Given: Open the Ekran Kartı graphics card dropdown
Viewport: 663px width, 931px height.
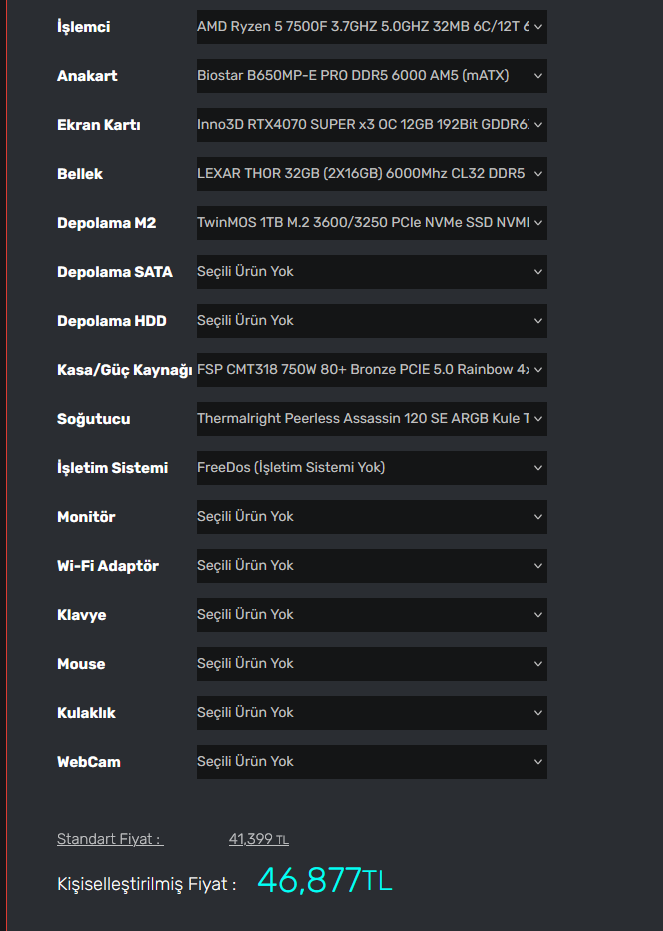Looking at the screenshot, I should point(371,125).
